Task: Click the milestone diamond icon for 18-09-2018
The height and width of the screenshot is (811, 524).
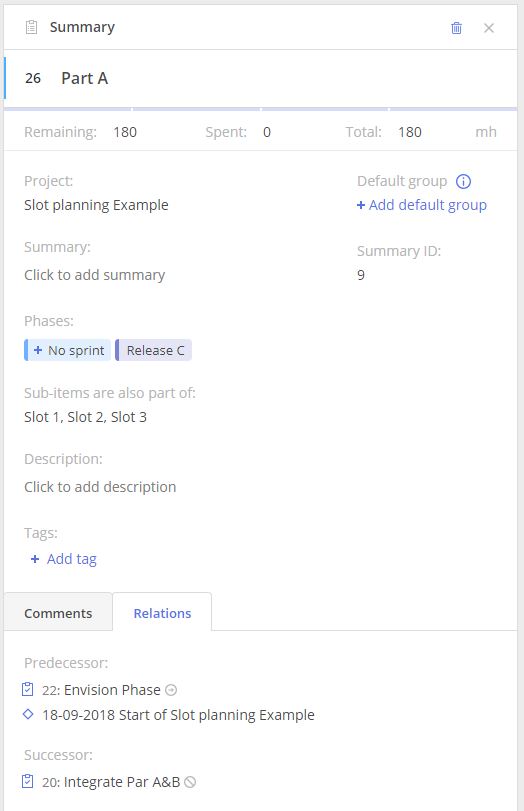Action: (x=28, y=714)
